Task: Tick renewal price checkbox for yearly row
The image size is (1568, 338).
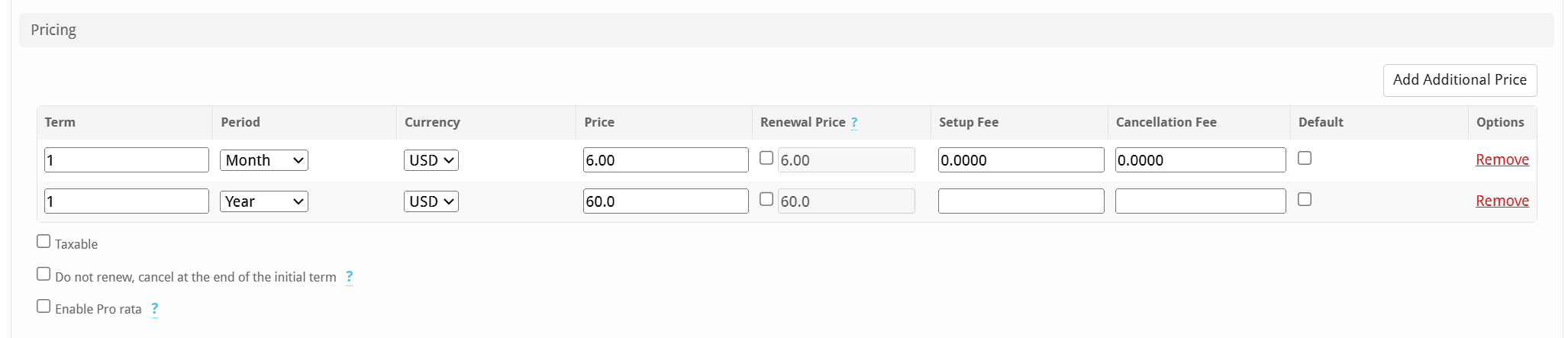Action: click(766, 199)
